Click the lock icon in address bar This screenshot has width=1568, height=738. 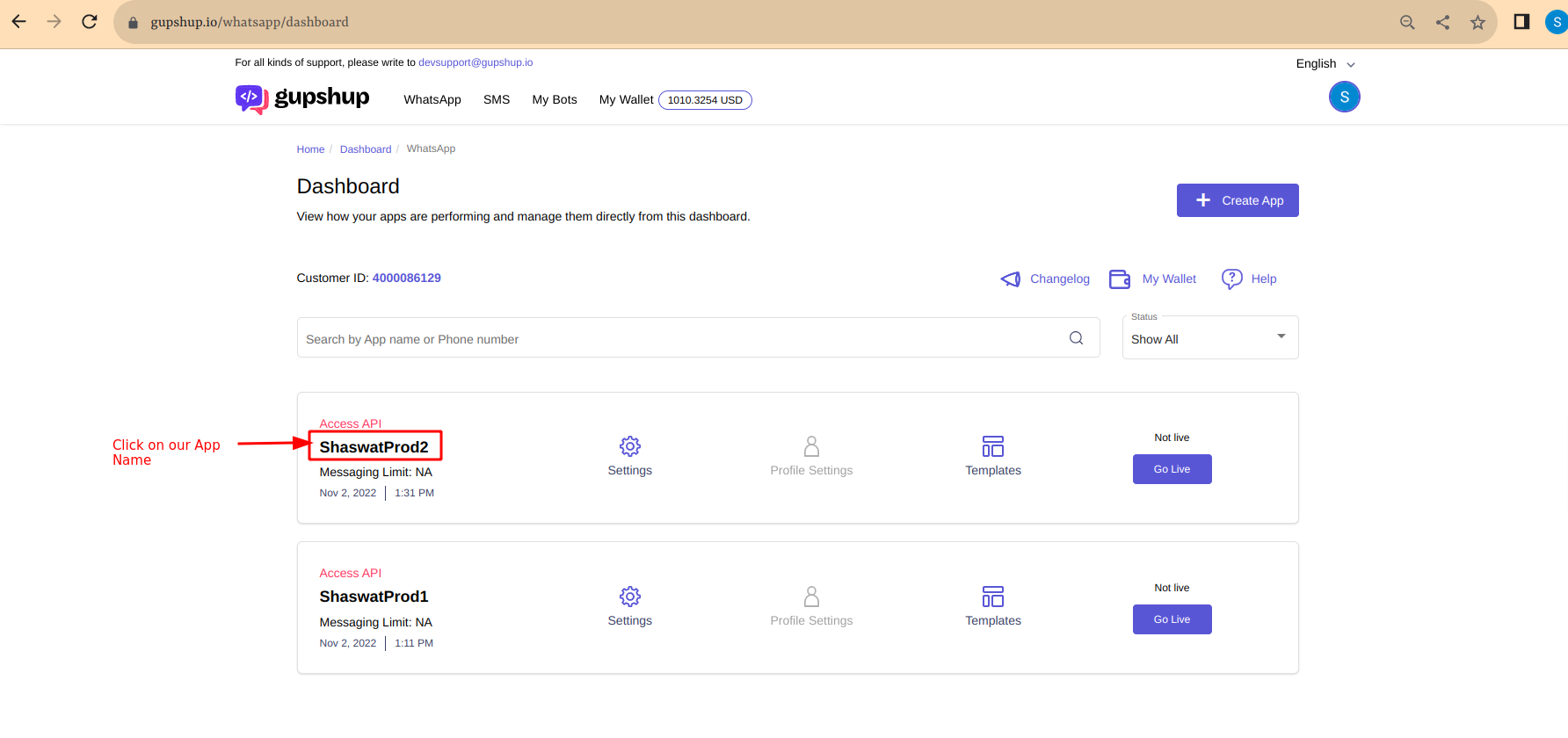click(x=134, y=23)
